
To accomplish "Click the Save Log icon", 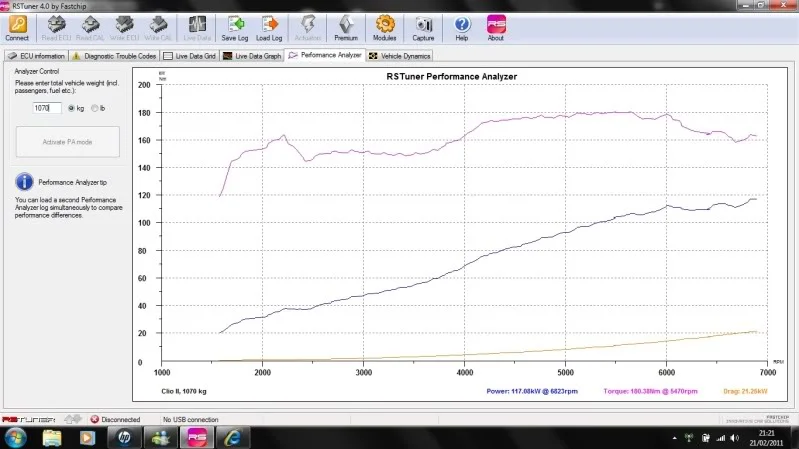I will click(x=235, y=24).
